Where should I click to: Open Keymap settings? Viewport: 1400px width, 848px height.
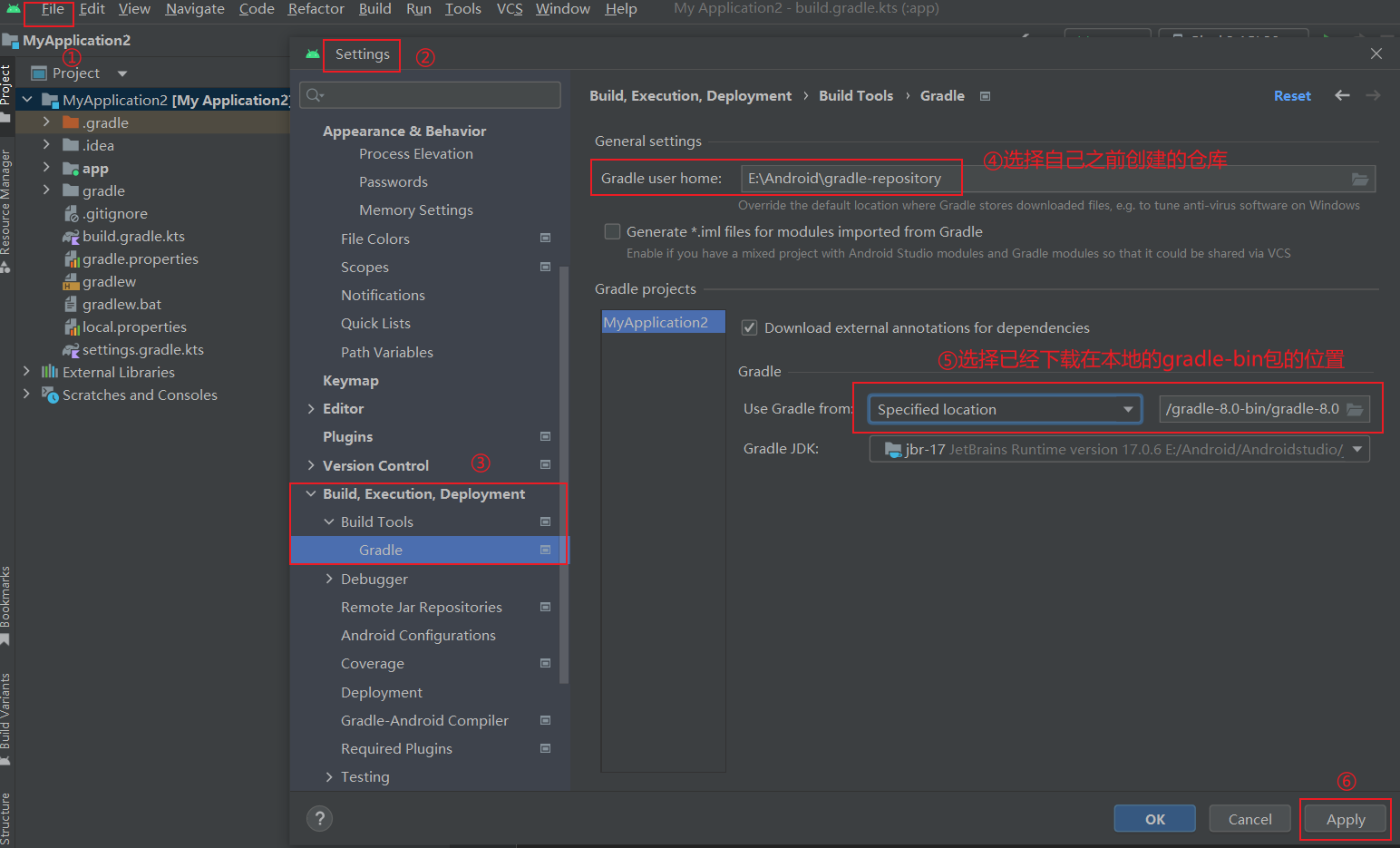pos(351,381)
